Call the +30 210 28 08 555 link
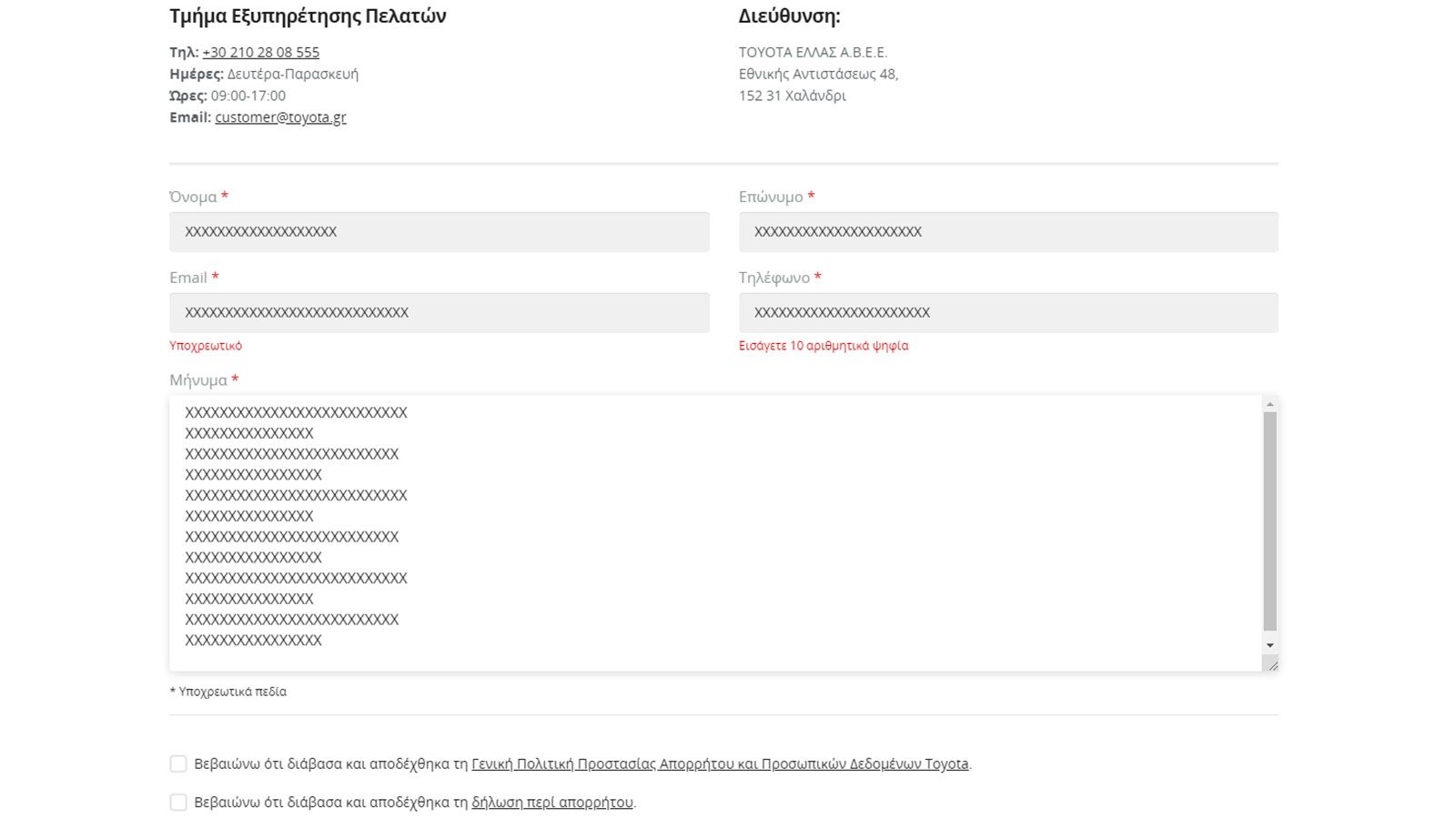 (261, 52)
